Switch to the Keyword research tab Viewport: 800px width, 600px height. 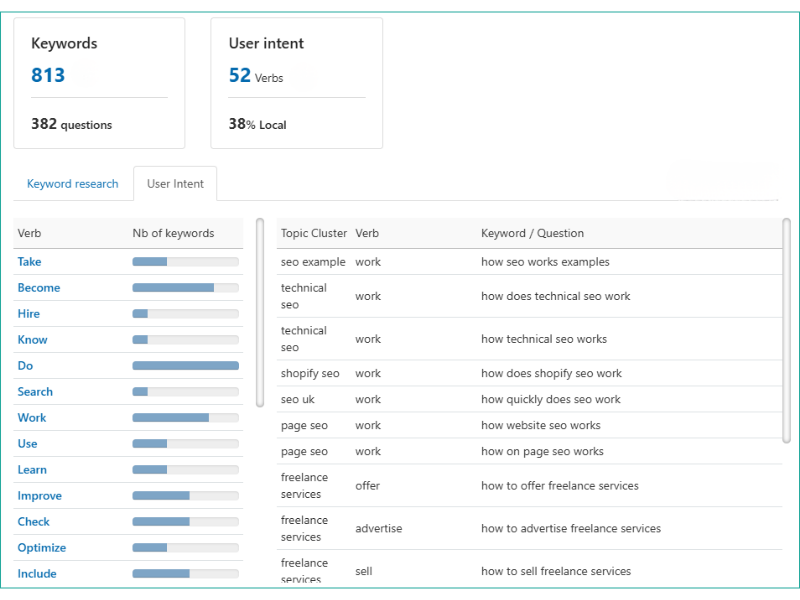(71, 184)
